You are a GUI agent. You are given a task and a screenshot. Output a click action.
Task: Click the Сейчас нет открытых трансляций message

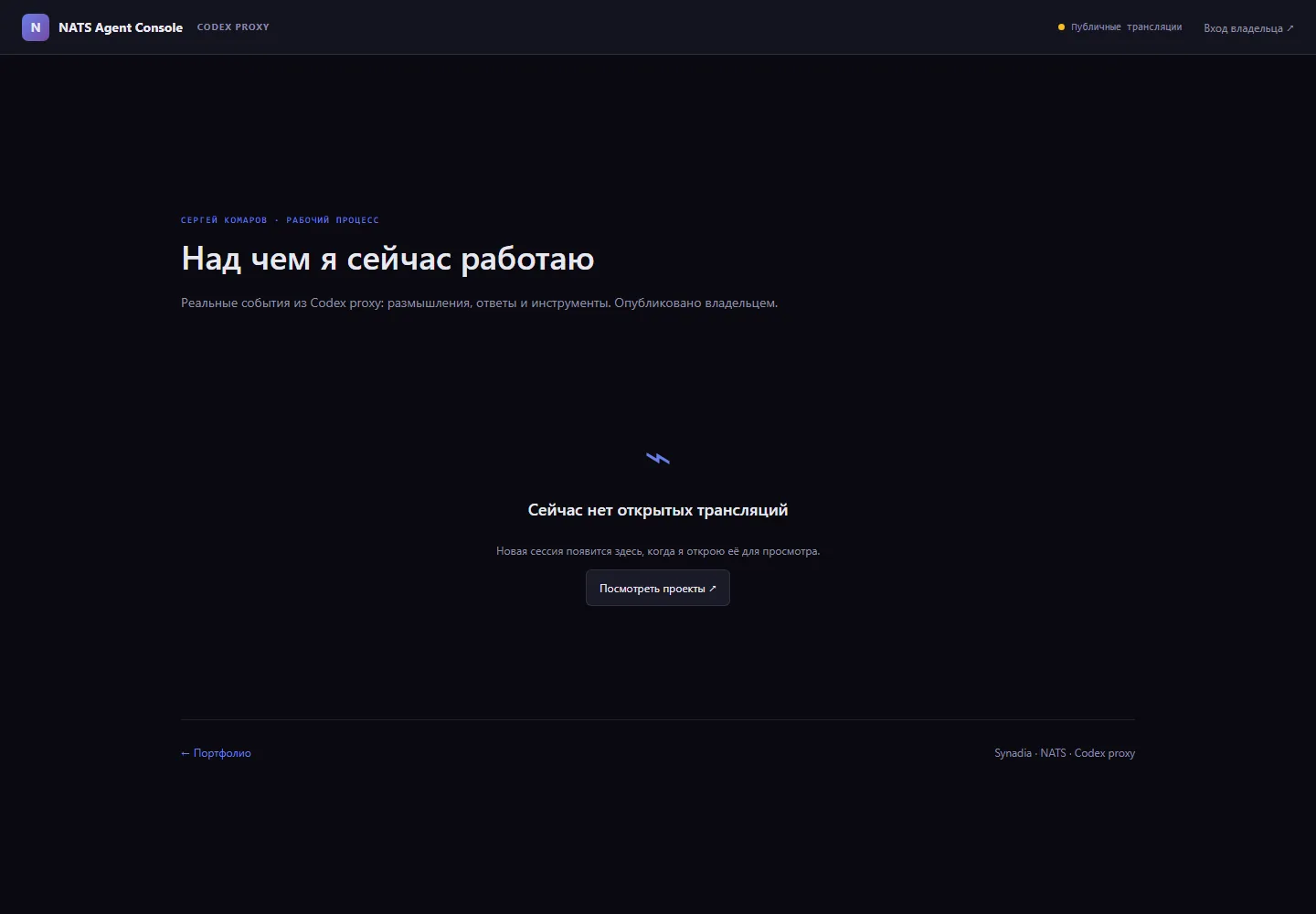[x=658, y=510]
